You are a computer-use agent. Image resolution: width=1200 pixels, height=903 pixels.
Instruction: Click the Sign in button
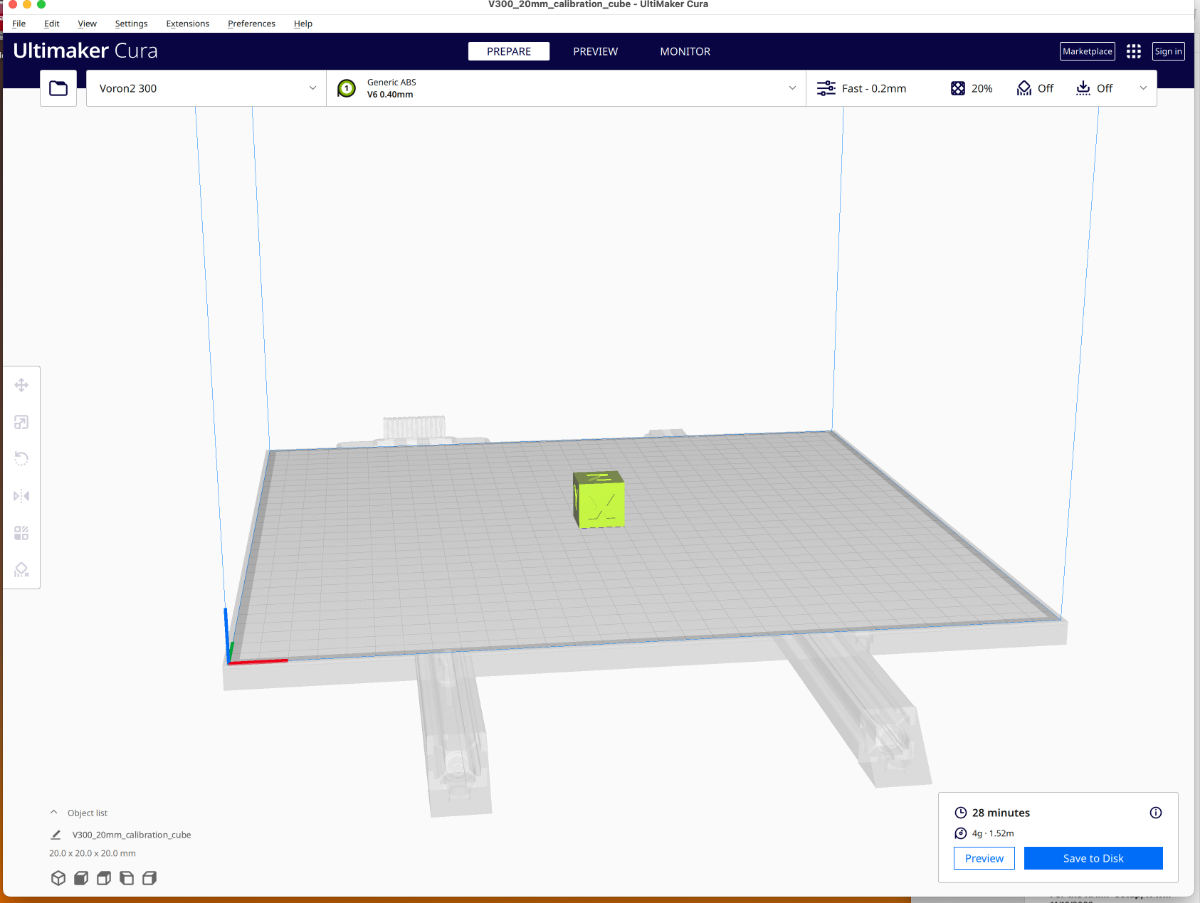pyautogui.click(x=1168, y=52)
